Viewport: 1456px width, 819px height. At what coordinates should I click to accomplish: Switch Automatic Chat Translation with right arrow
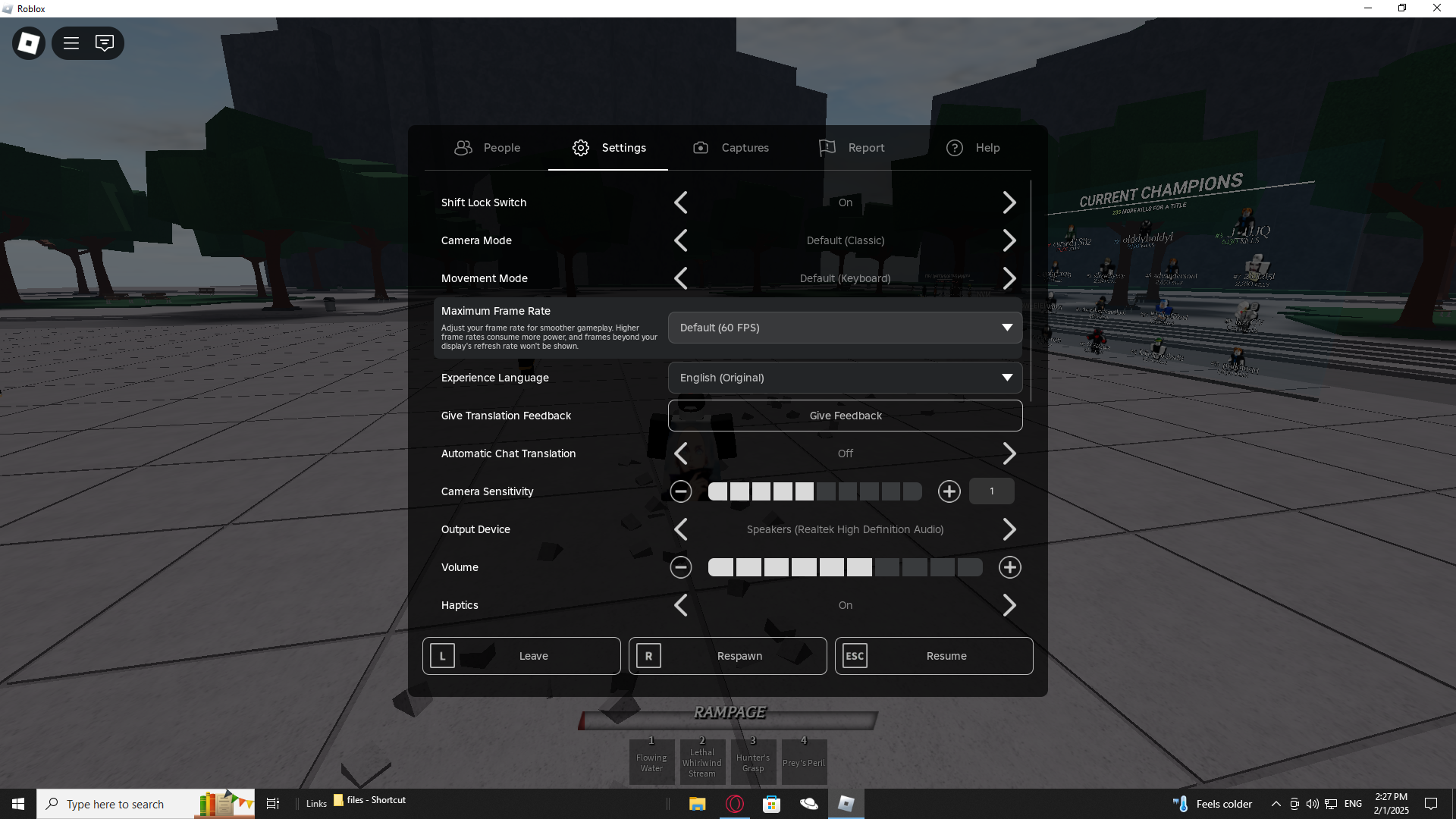(x=1009, y=453)
